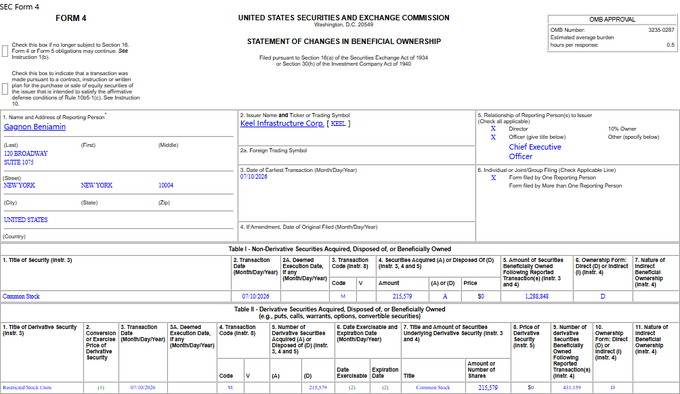Select the footnote (1) conversion price cell
The height and width of the screenshot is (394, 680).
101,387
